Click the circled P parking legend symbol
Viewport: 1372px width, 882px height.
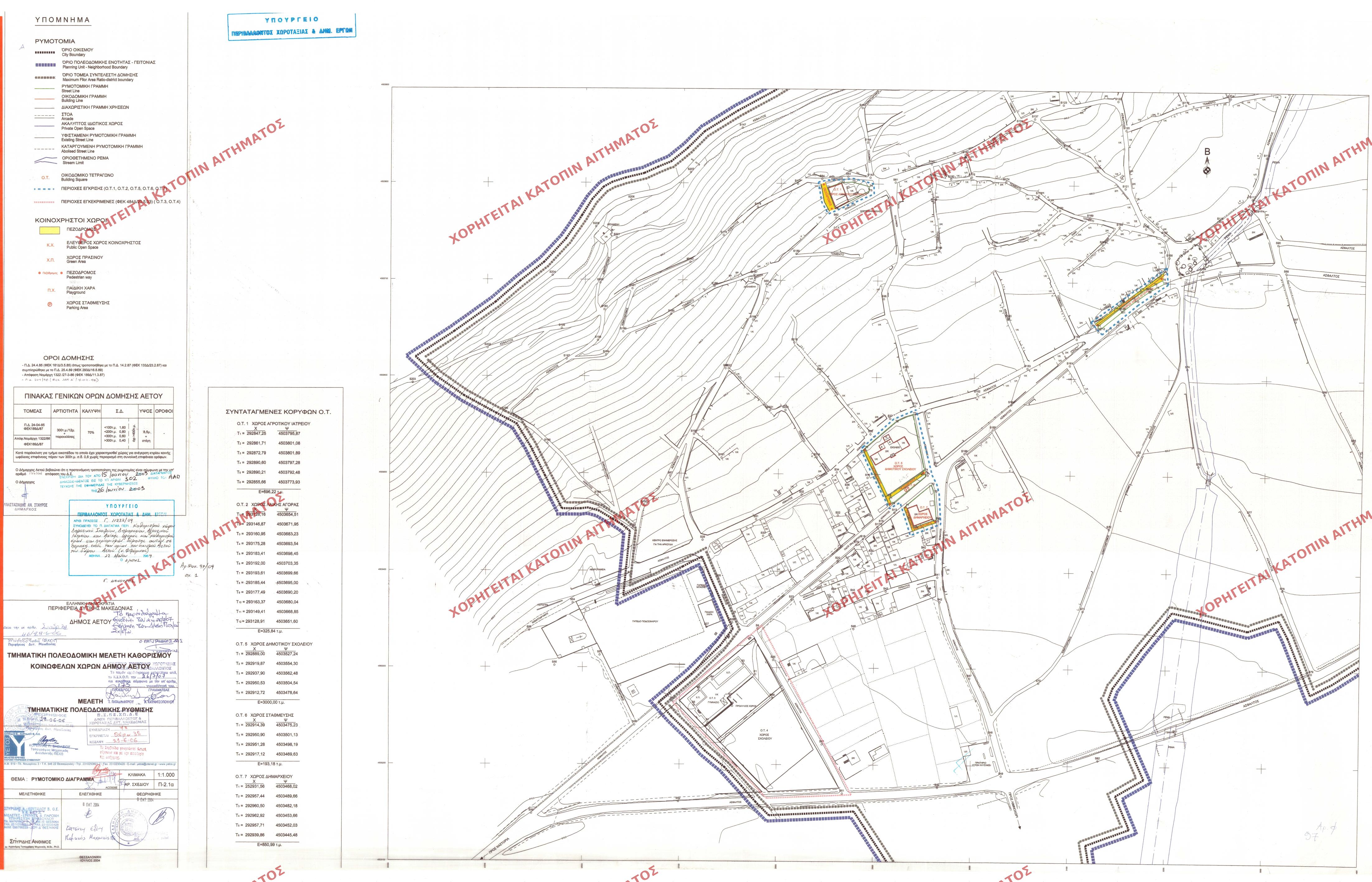(x=50, y=305)
